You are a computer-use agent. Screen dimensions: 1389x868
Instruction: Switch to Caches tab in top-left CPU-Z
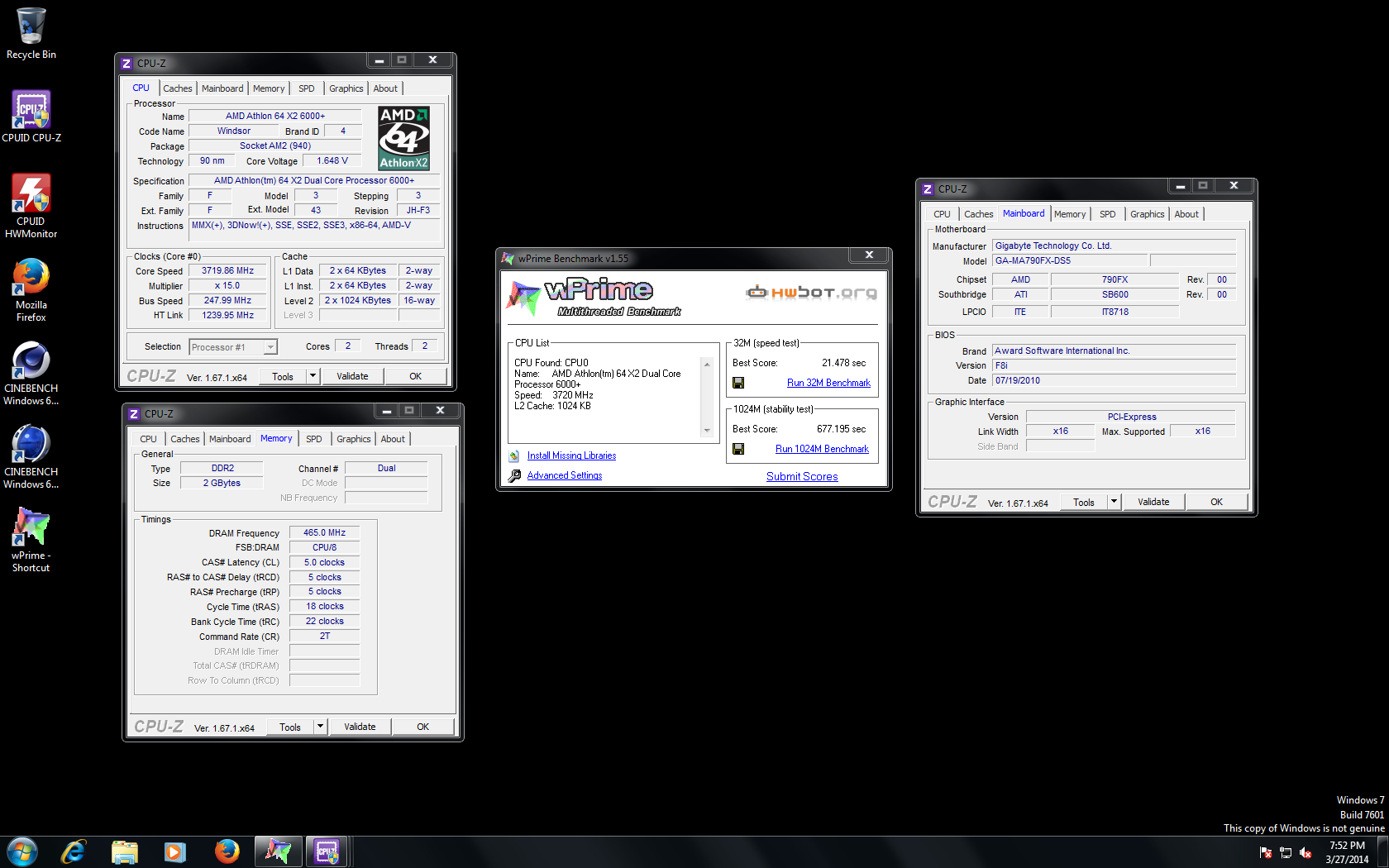pos(177,88)
